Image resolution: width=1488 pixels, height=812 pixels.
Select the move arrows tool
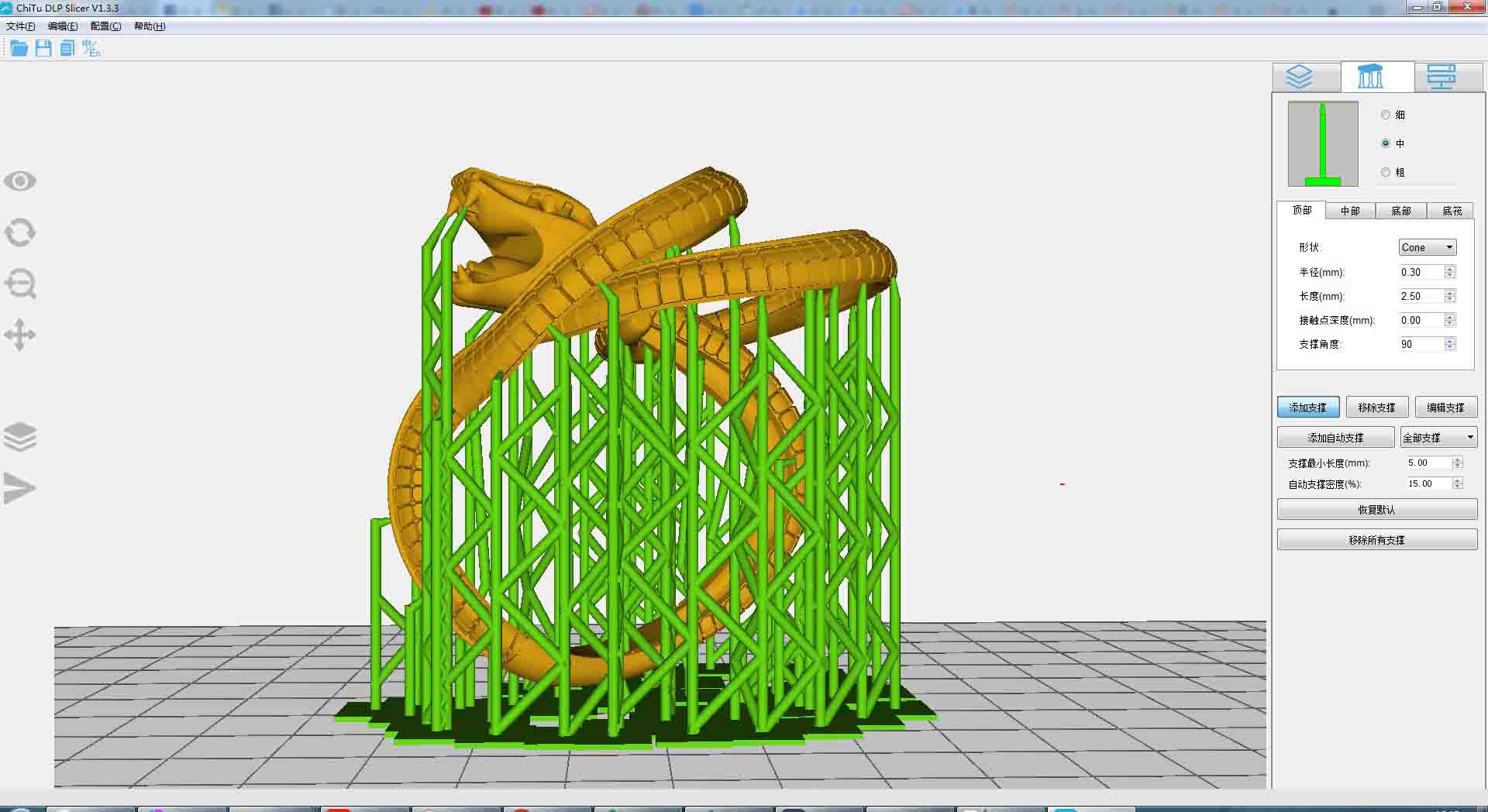[20, 335]
